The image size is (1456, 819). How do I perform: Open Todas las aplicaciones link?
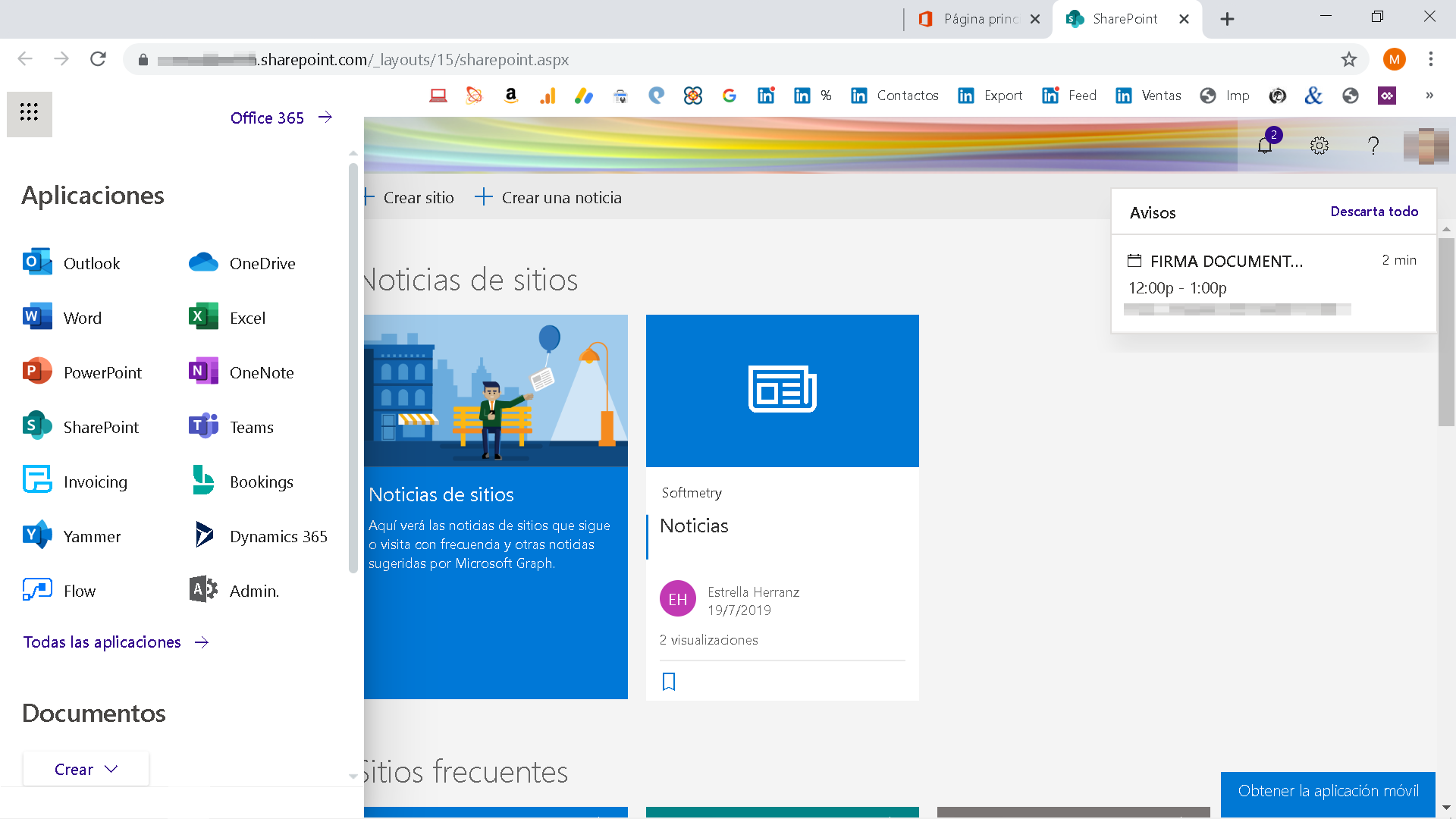pos(116,642)
